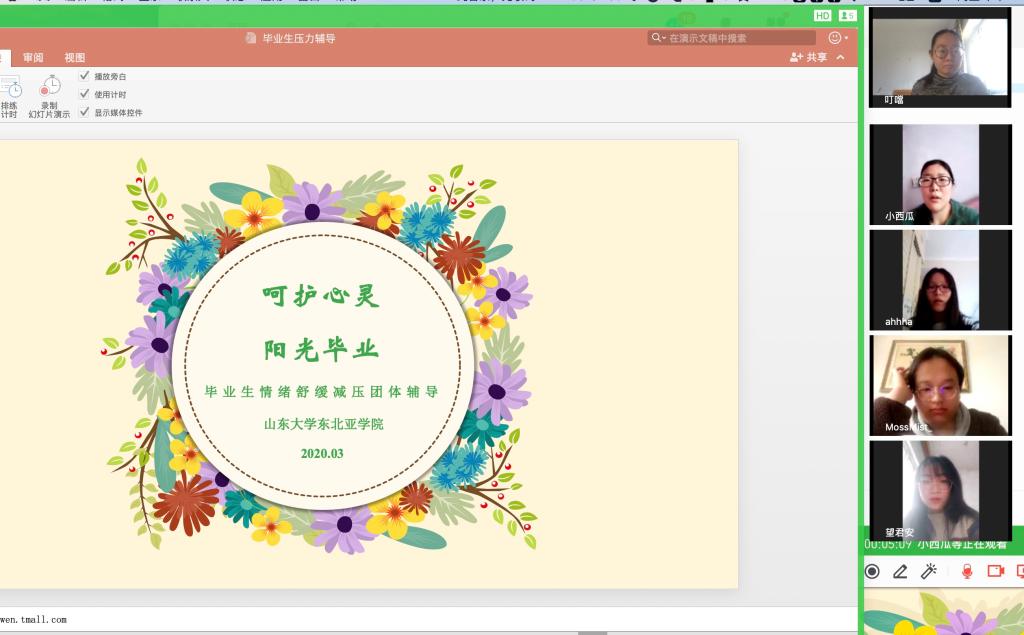Screen dimensions: 1024x635
Task: Disable the 显示媒体控件 checkbox
Action: 85,112
